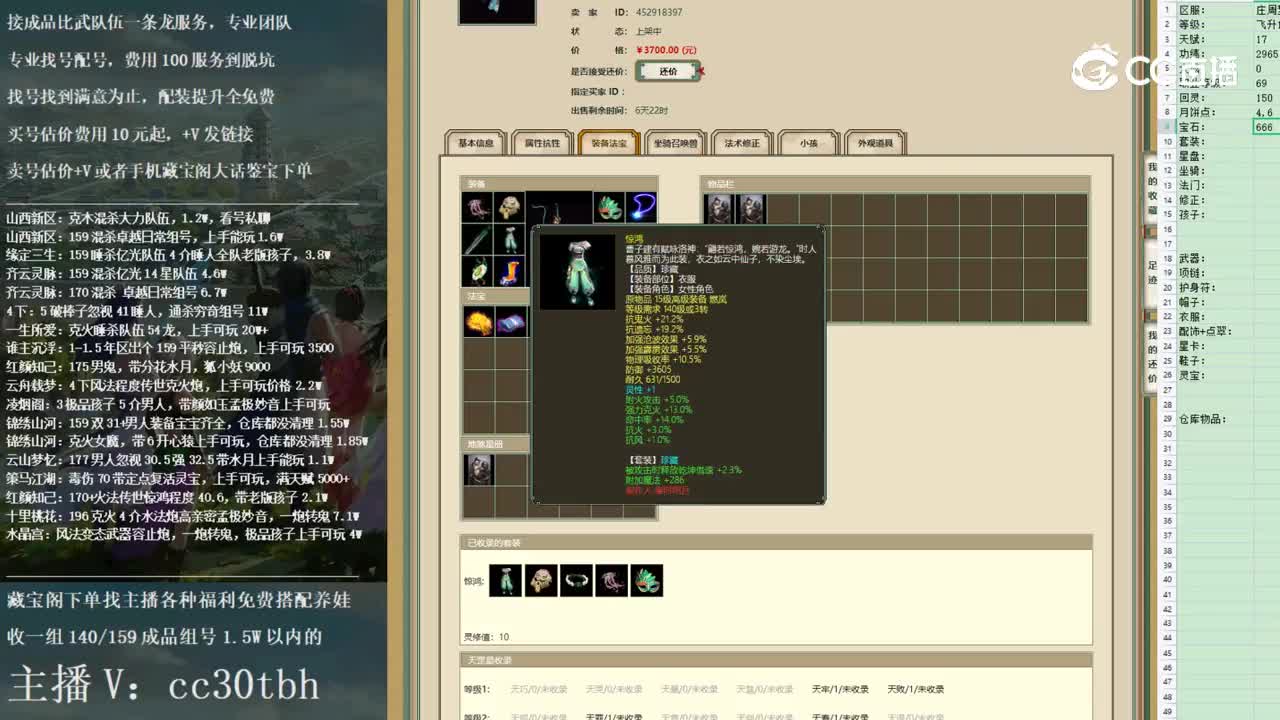Select the green jade pendant icon

tap(477, 271)
